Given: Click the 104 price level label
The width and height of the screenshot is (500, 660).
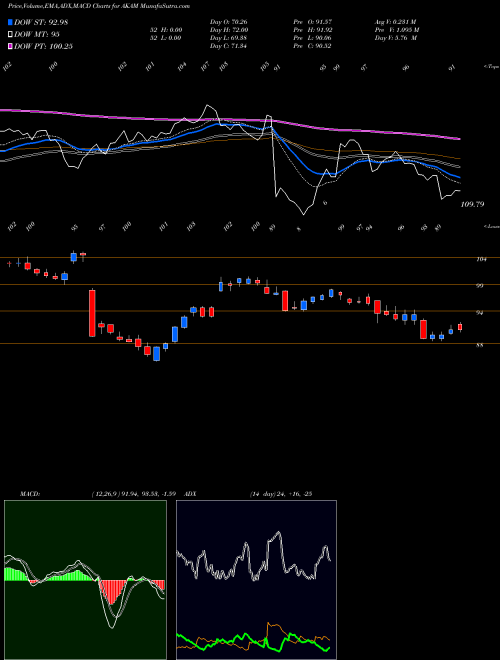Looking at the screenshot, I should click(x=481, y=260).
